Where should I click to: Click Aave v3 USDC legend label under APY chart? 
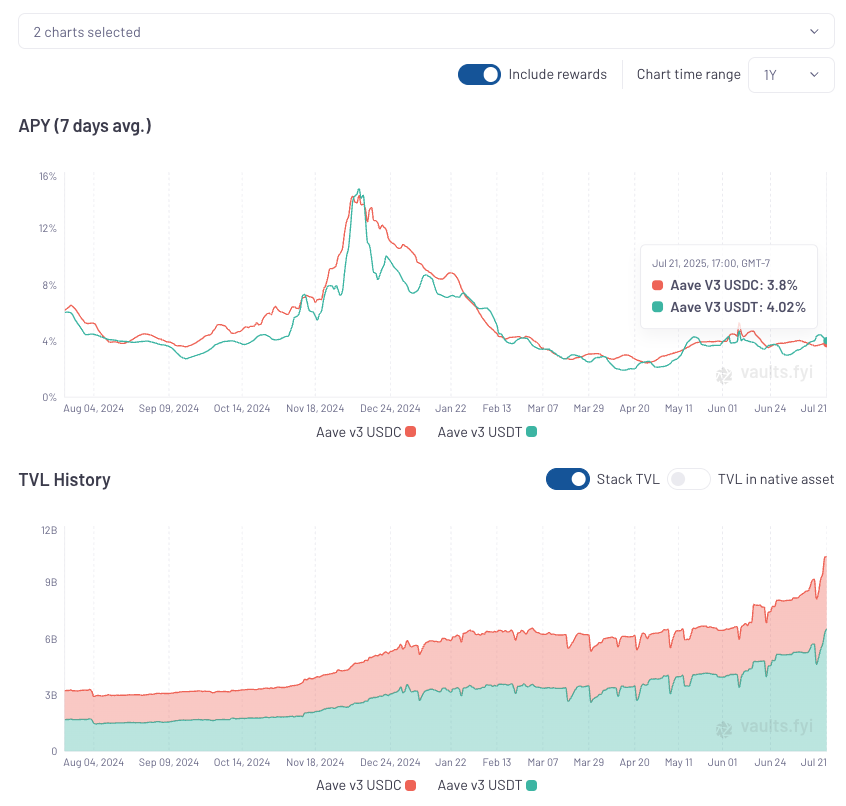point(359,432)
